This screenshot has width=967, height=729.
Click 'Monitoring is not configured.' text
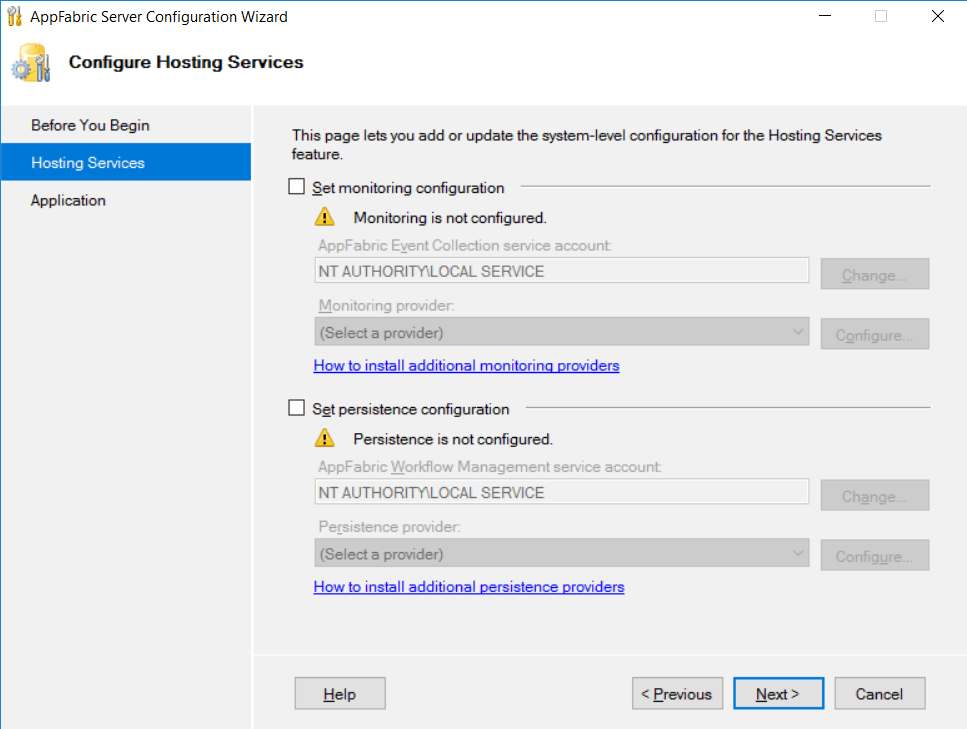(450, 218)
